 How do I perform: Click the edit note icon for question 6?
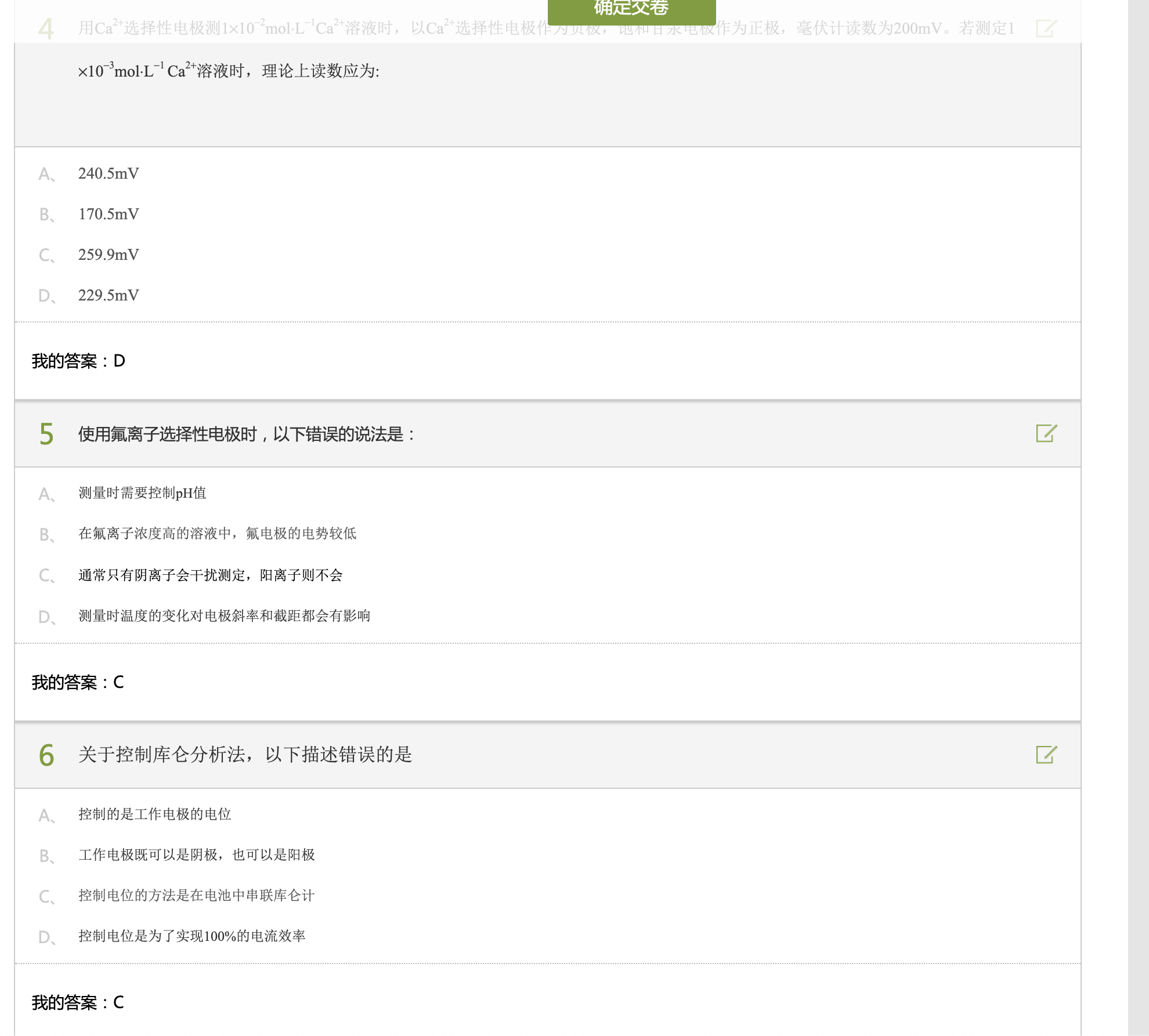coord(1046,755)
